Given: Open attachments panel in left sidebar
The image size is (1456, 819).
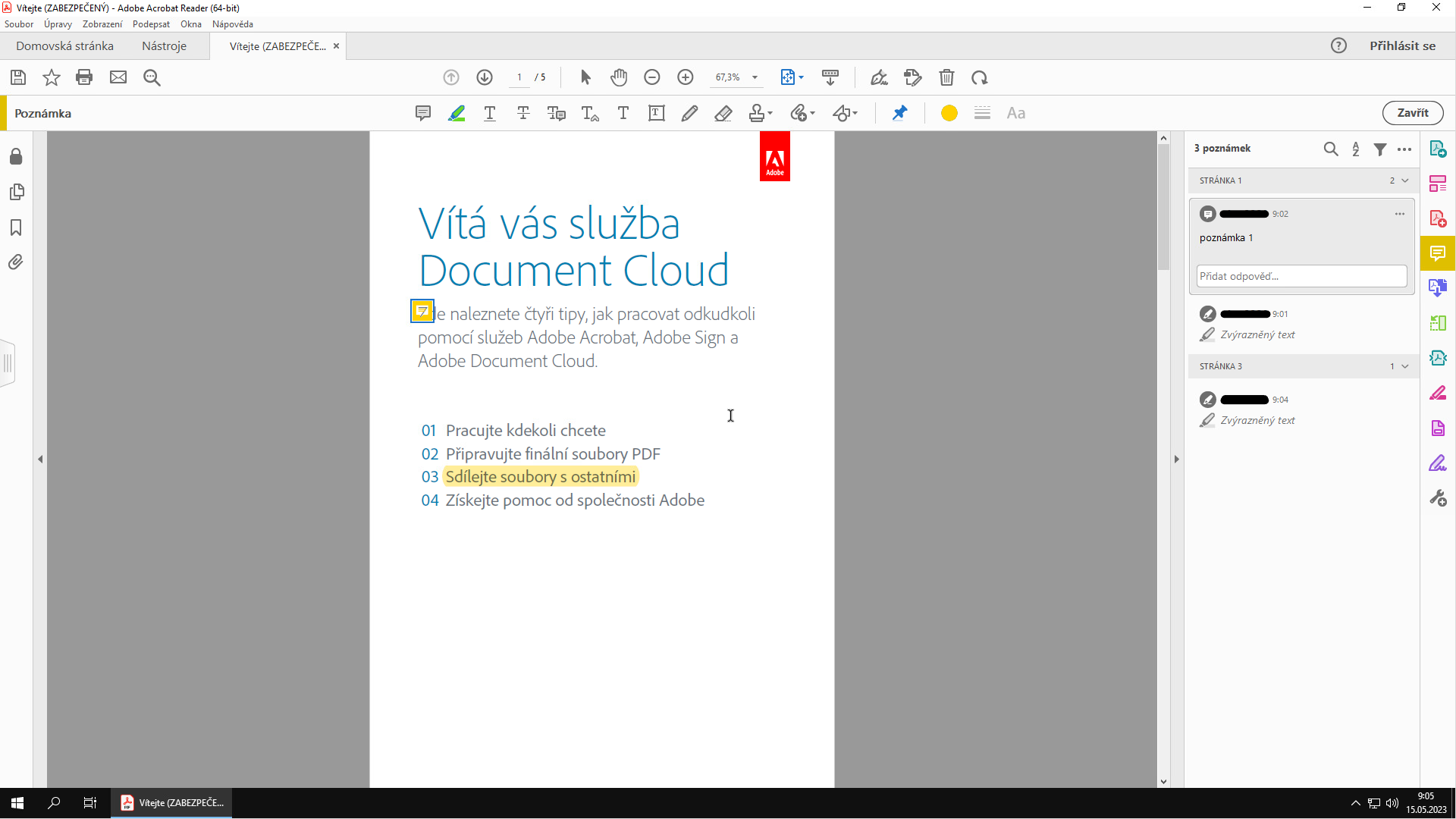Looking at the screenshot, I should 16,262.
